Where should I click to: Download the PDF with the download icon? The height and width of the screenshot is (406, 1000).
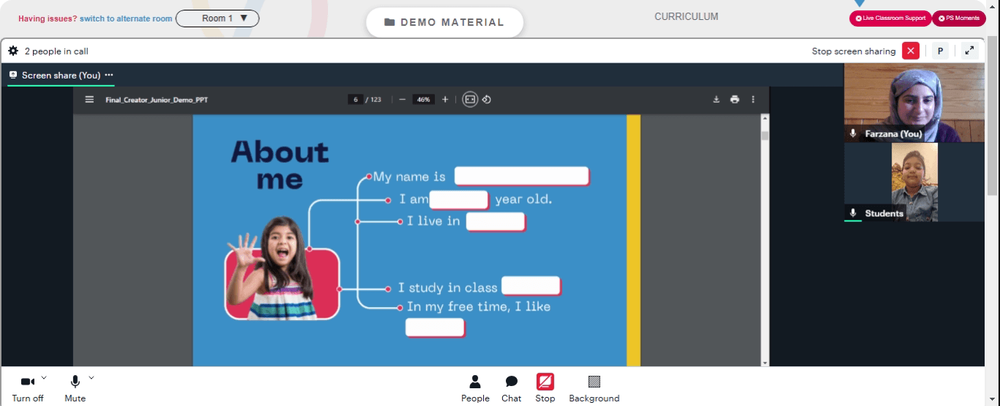pyautogui.click(x=716, y=99)
